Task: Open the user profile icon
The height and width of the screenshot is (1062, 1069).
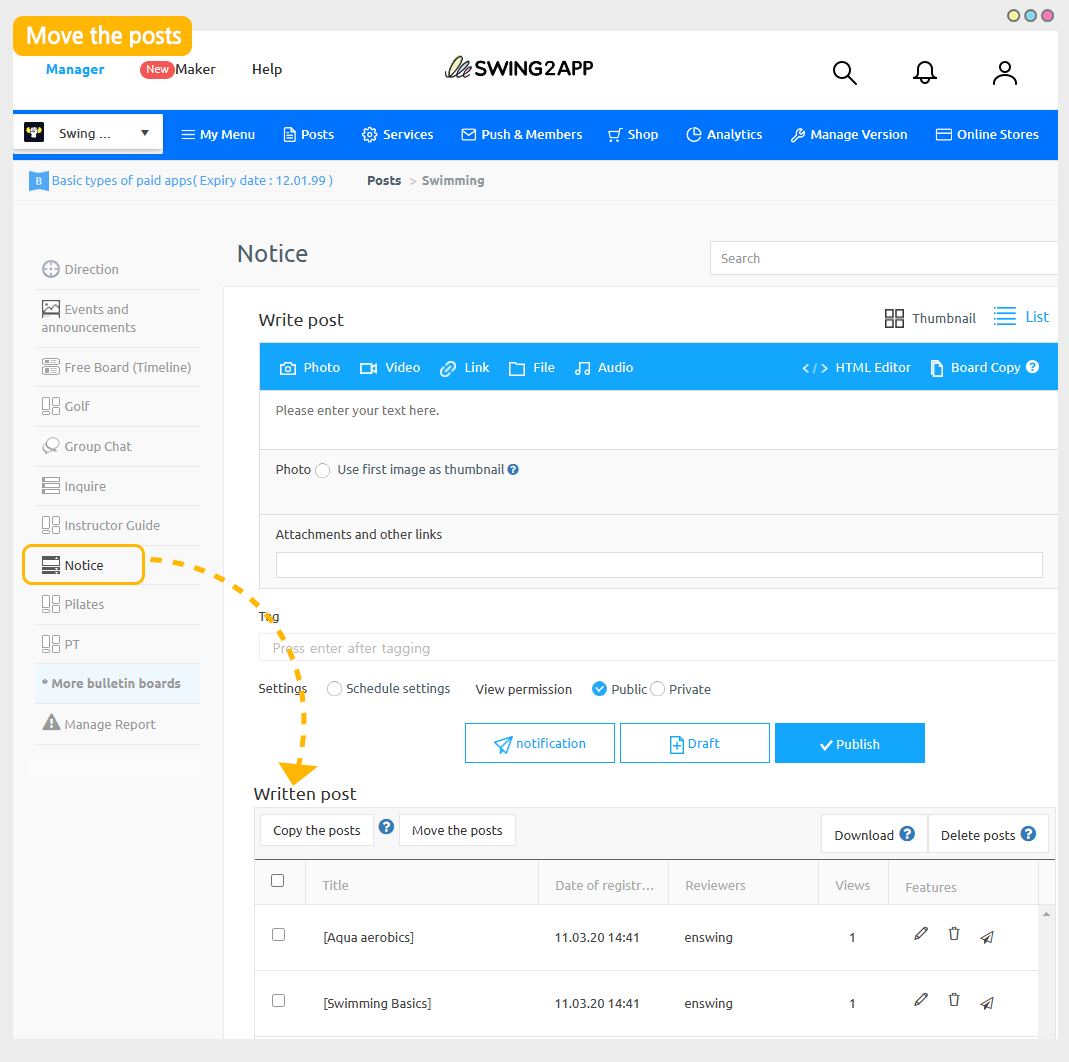Action: 1004,73
